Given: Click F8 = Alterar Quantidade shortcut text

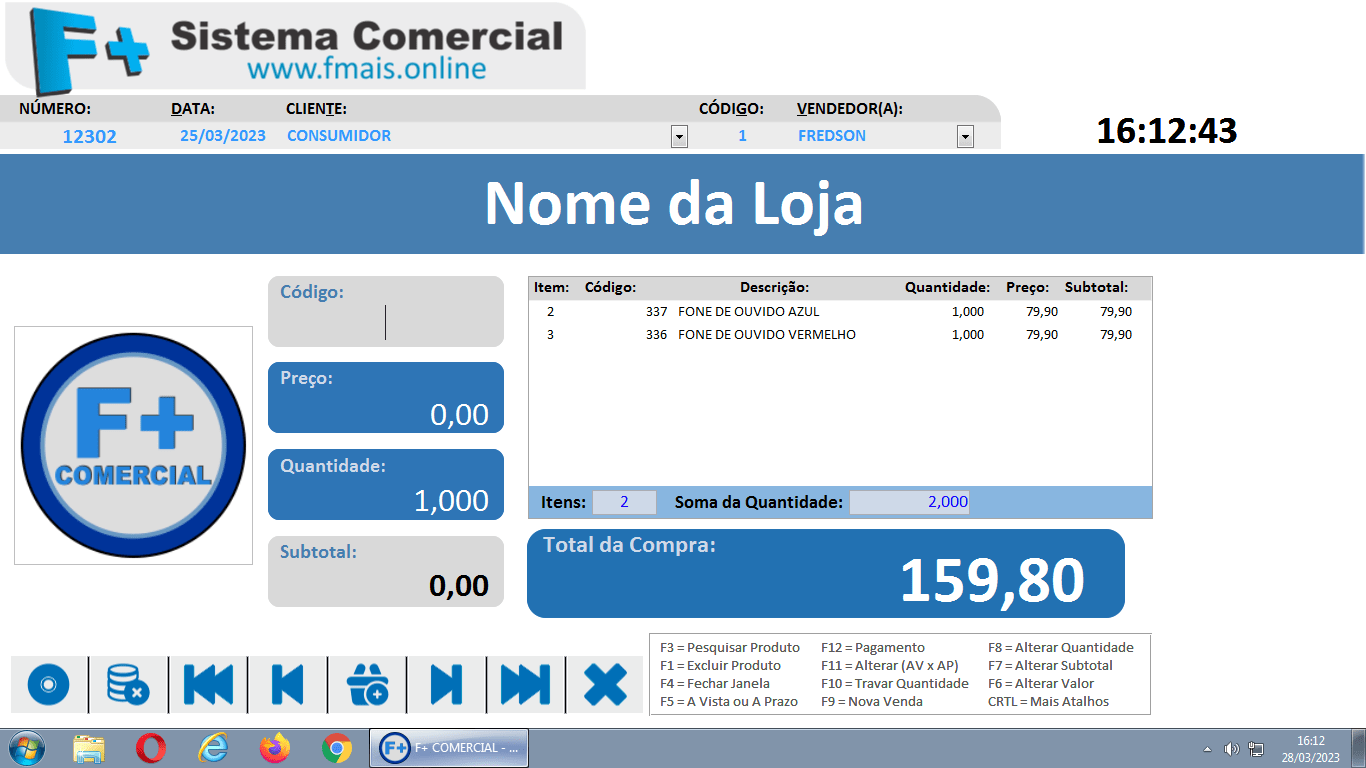Looking at the screenshot, I should tap(1061, 648).
